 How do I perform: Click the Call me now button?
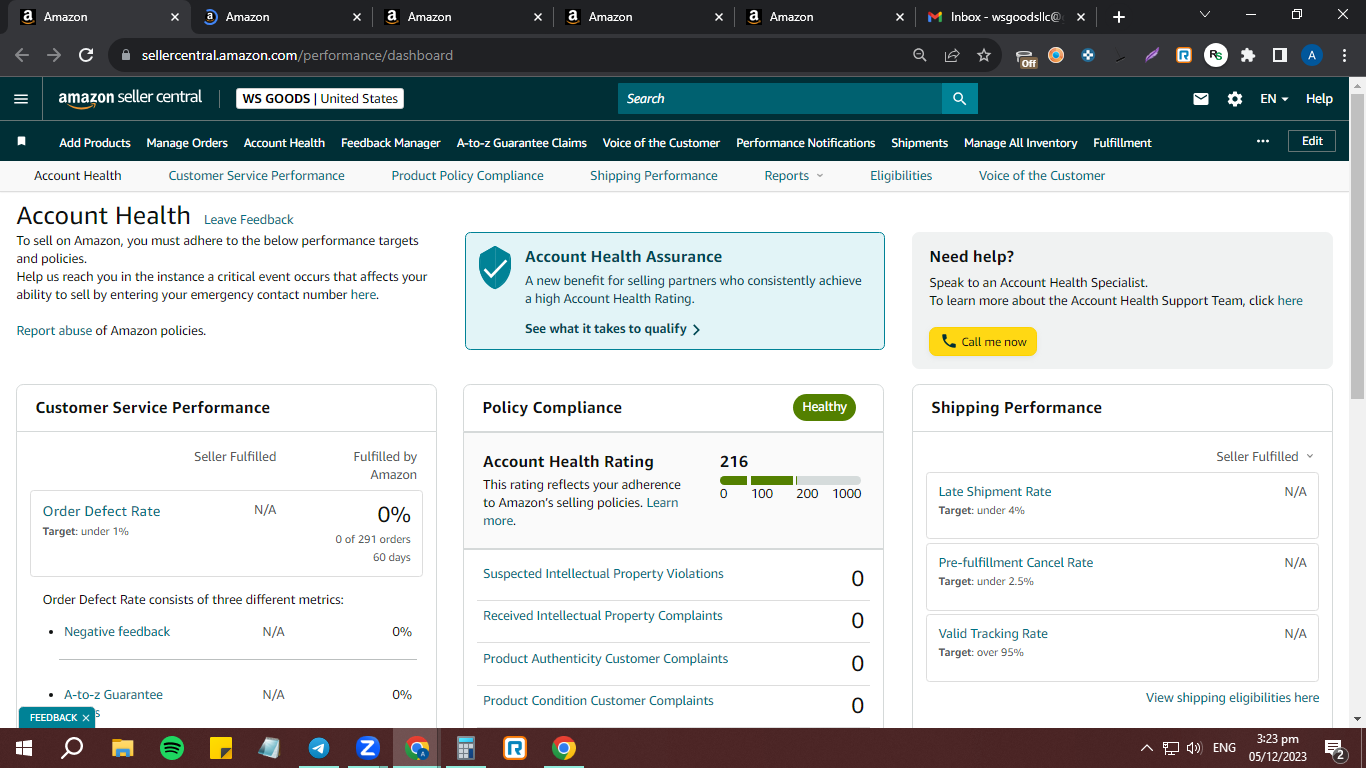983,341
